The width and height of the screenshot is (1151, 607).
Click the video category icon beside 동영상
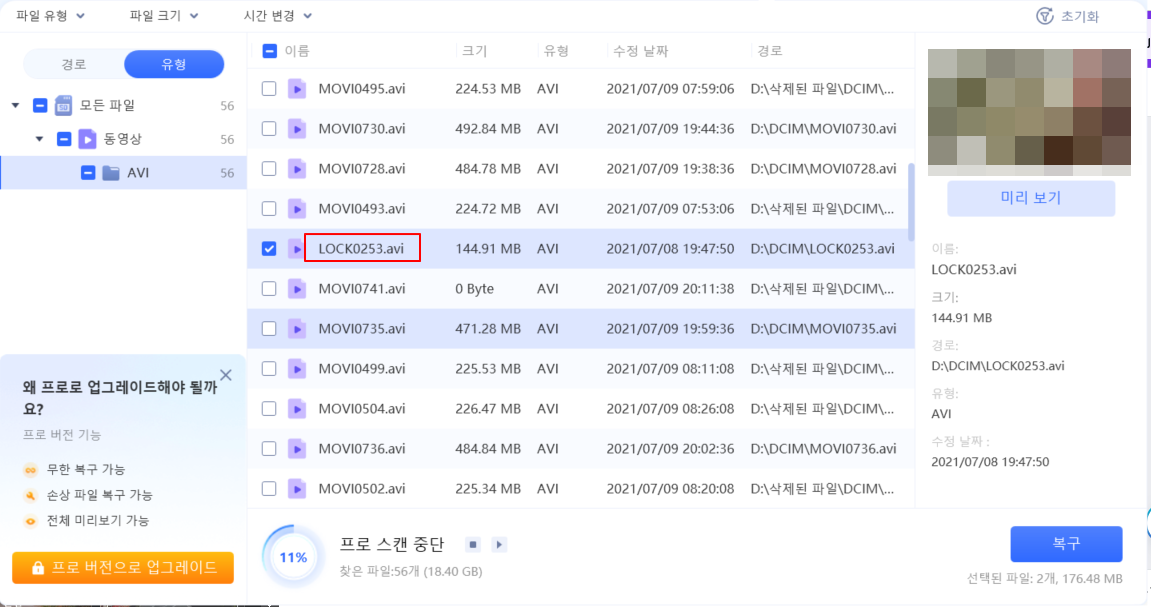[x=87, y=139]
